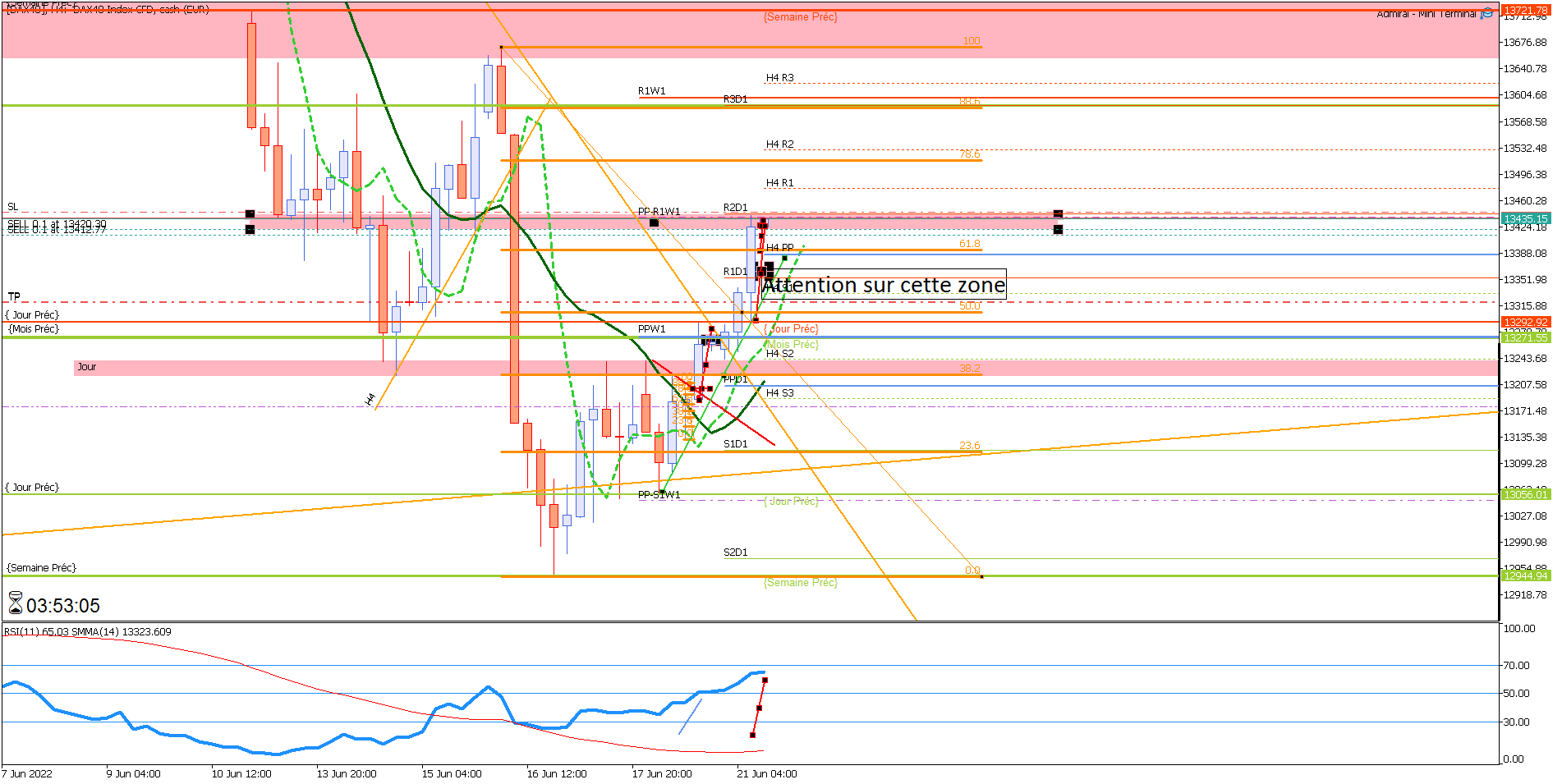The height and width of the screenshot is (784, 1562).
Task: Select the 'Admiral - Mini Terminal' label
Action: 1426,14
